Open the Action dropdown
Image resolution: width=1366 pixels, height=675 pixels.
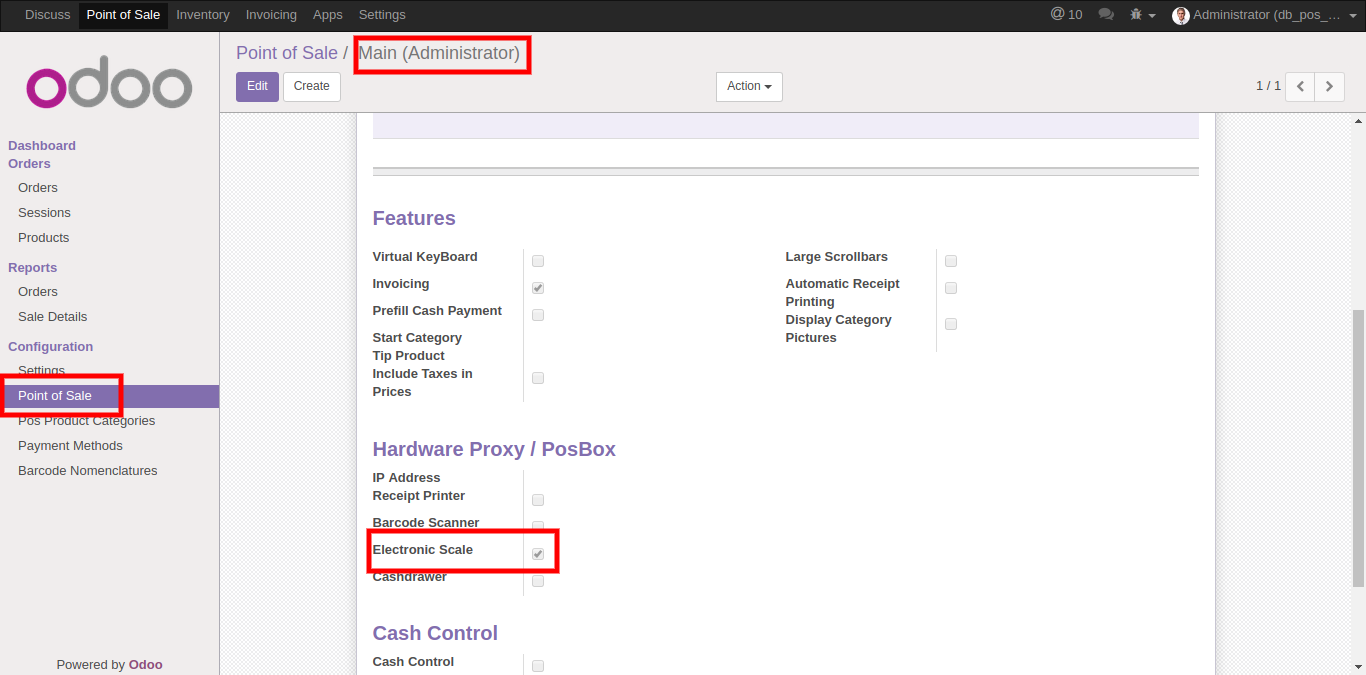coord(749,87)
